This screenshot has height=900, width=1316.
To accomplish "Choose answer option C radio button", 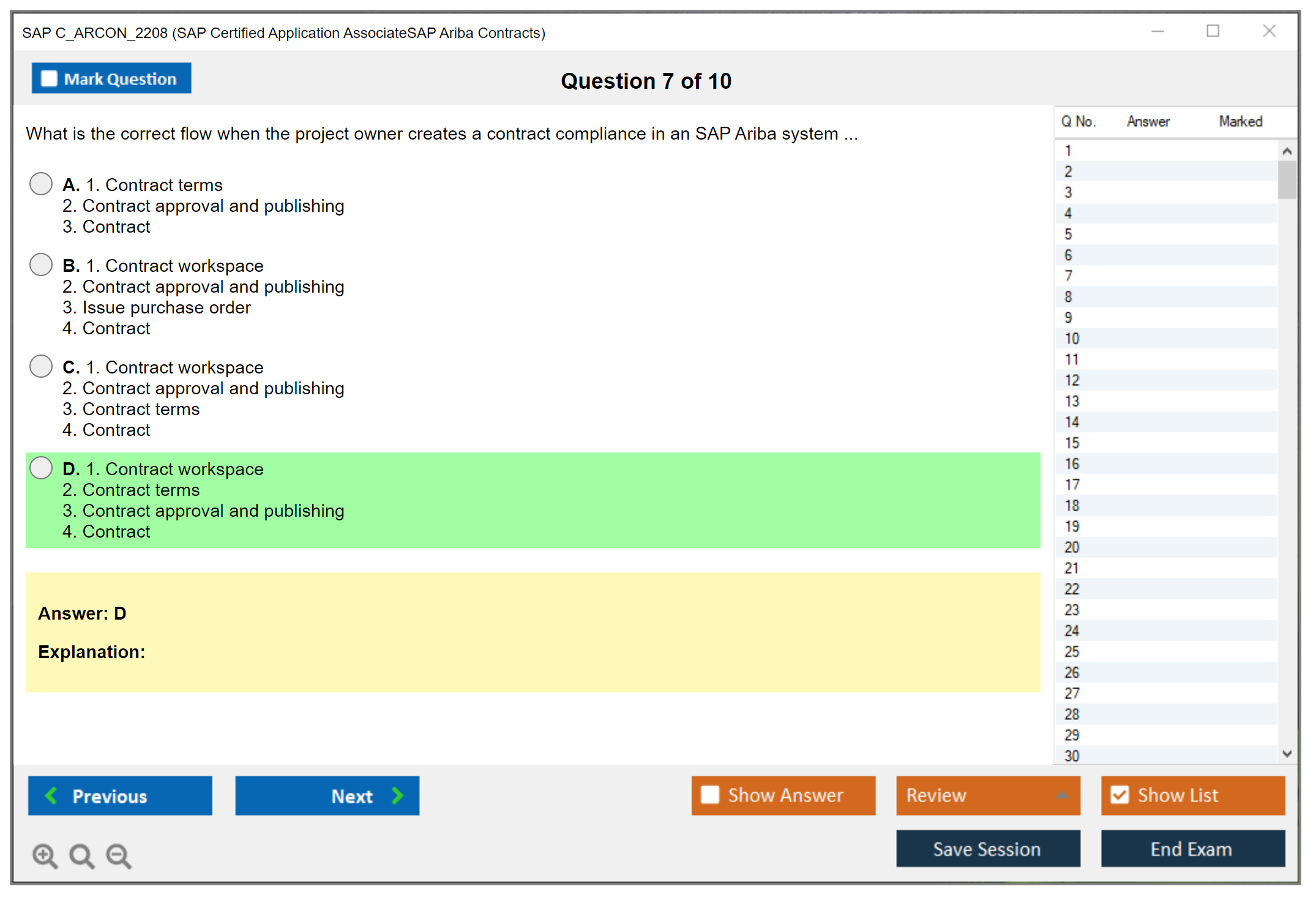I will point(41,366).
